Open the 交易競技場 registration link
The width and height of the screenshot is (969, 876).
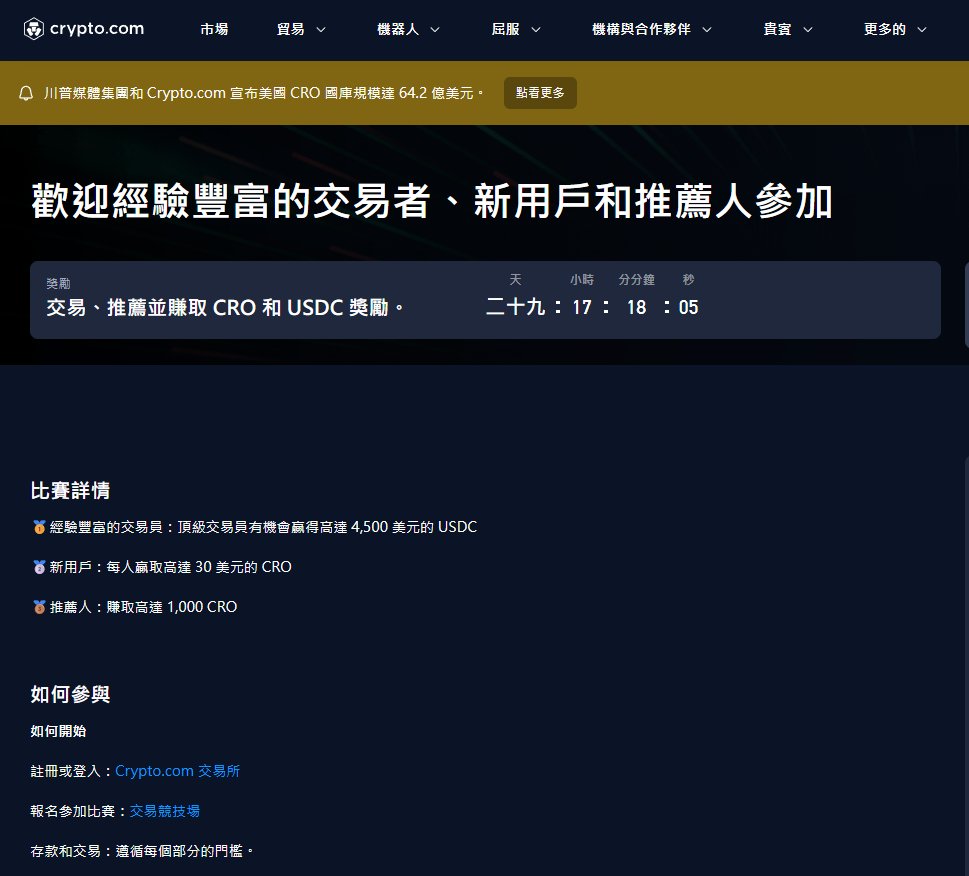point(164,811)
